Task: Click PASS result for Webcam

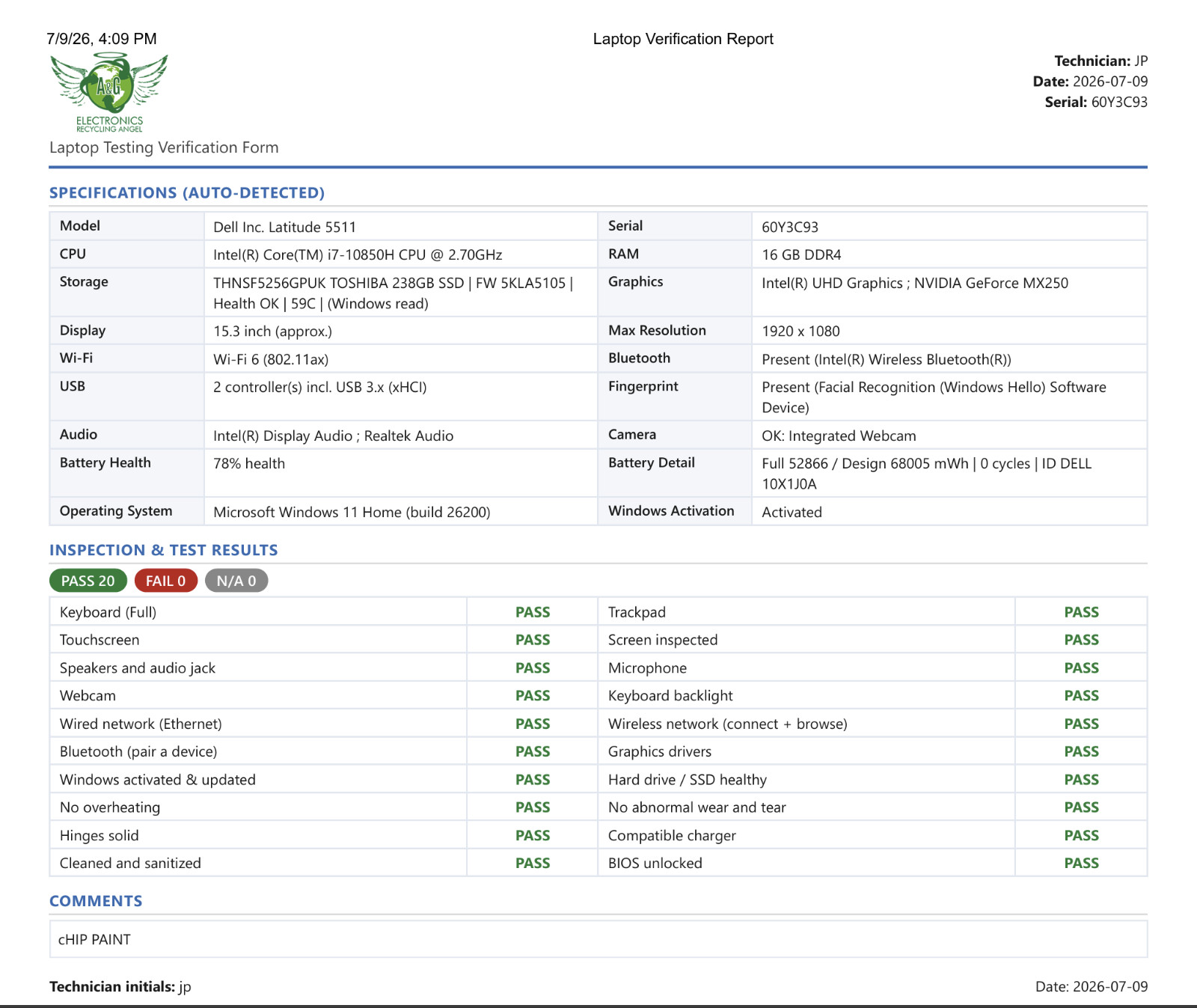Action: point(533,695)
